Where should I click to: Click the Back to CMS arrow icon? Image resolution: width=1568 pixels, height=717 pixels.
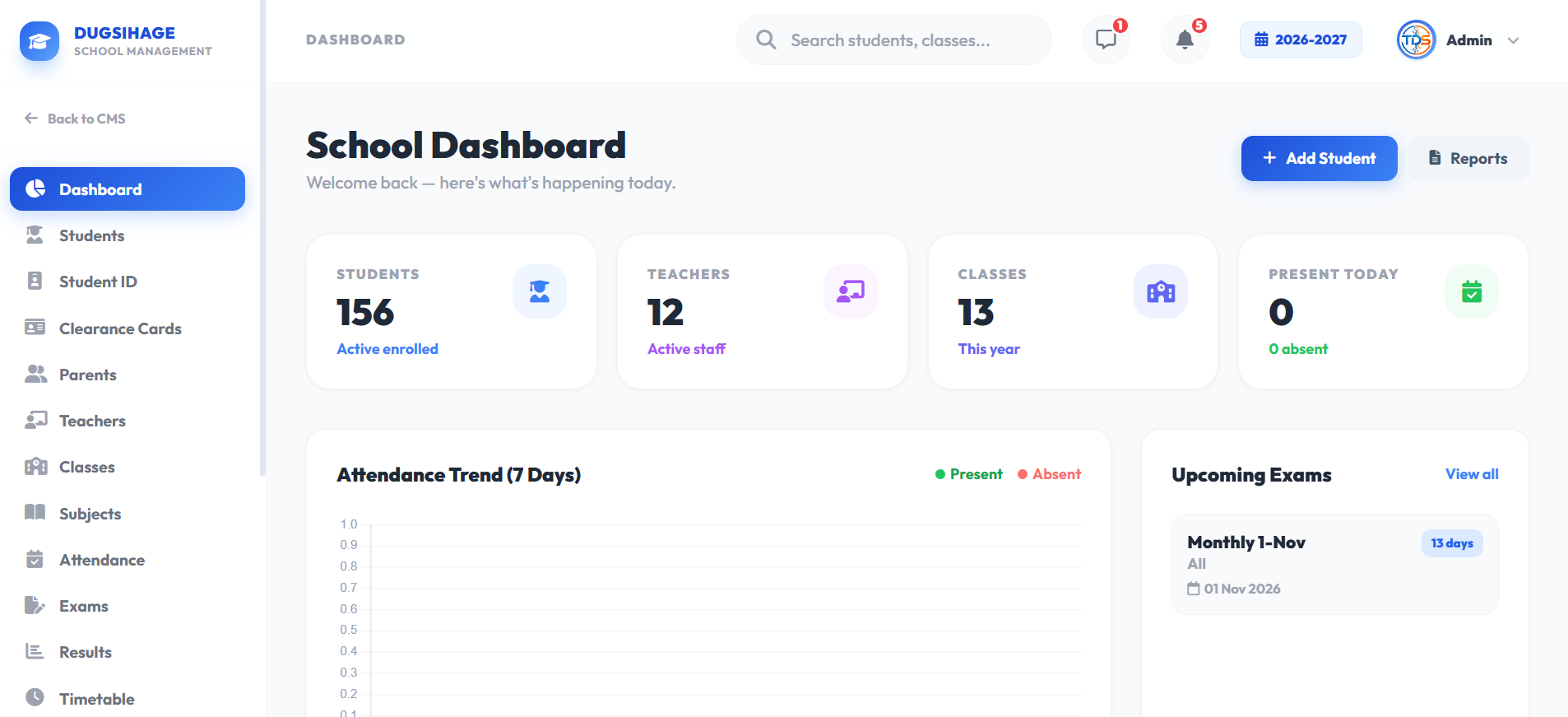pos(31,118)
